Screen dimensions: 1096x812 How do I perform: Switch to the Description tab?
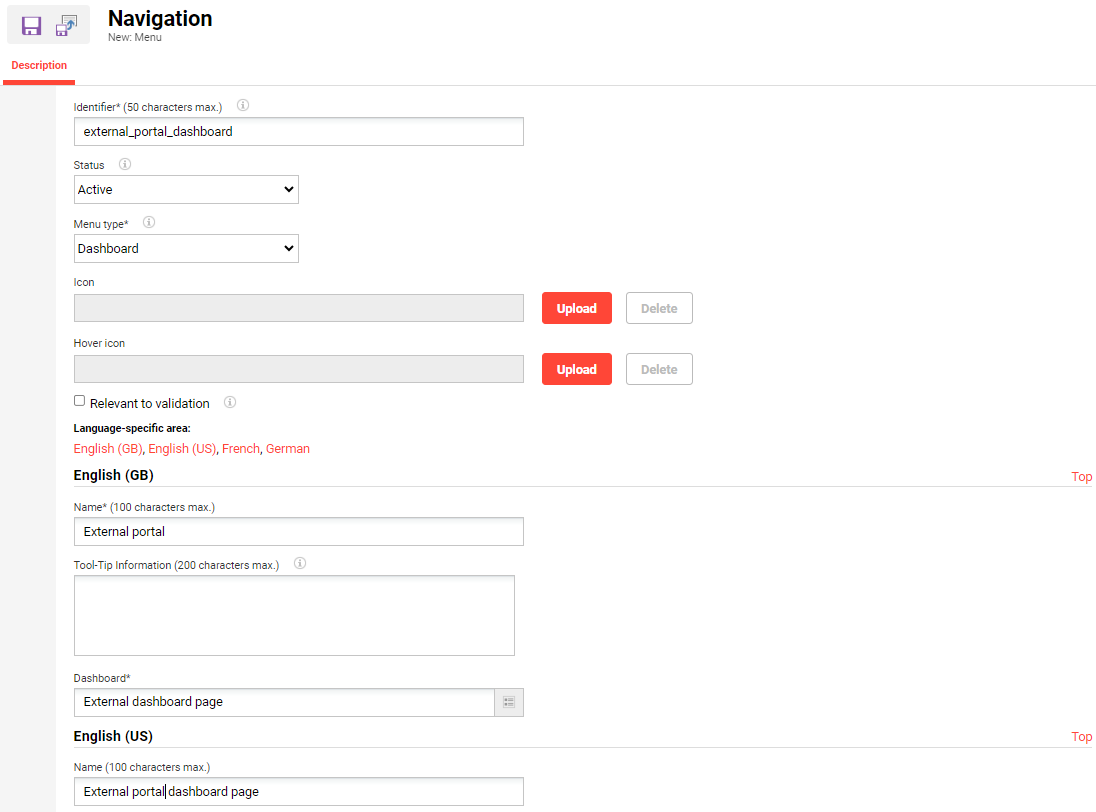point(39,66)
